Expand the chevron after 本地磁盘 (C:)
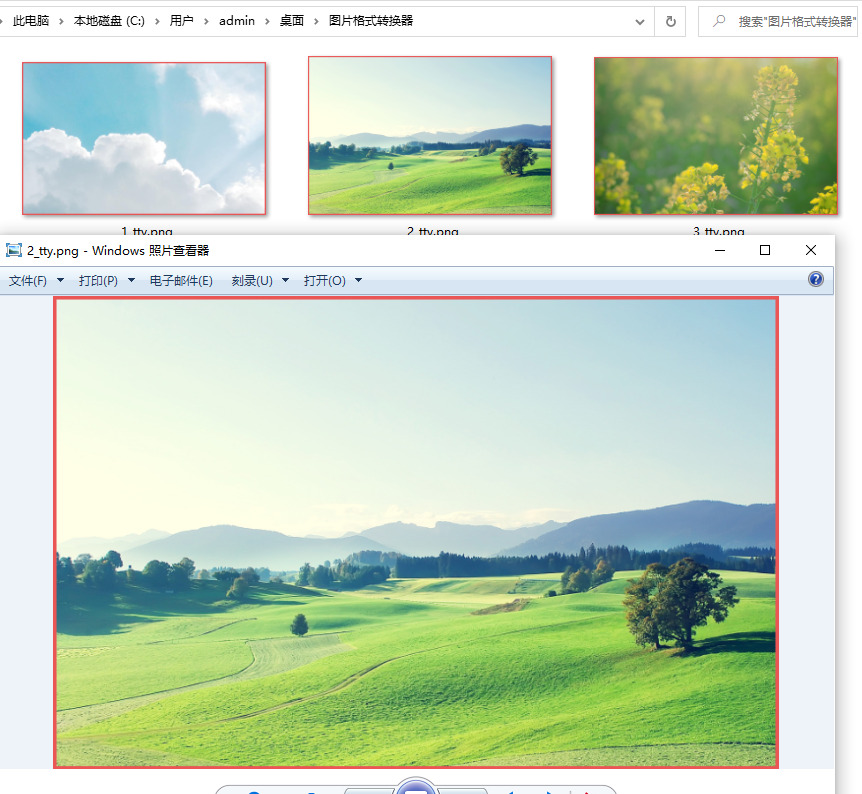The width and height of the screenshot is (862, 794). coord(157,21)
